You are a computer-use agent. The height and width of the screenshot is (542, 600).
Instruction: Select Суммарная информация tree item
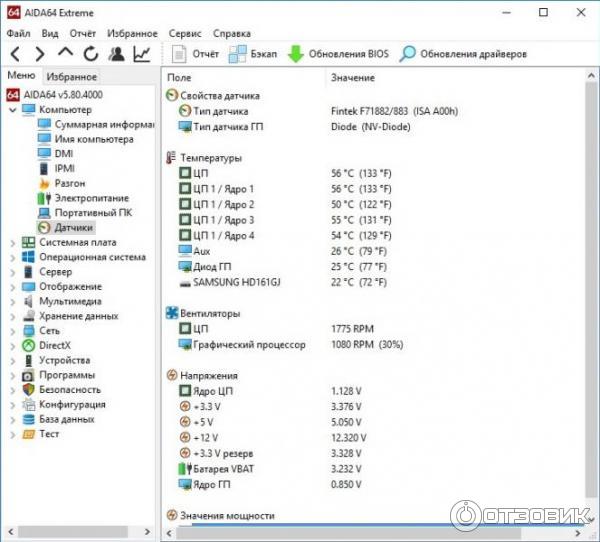(96, 124)
